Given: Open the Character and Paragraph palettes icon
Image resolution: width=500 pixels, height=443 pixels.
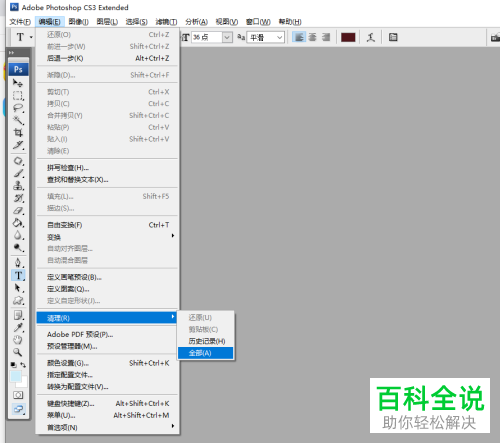Looking at the screenshot, I should click(x=393, y=37).
